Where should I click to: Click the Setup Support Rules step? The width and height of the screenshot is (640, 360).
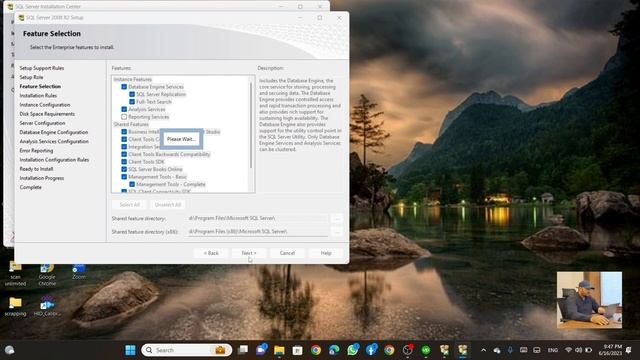click(x=42, y=68)
